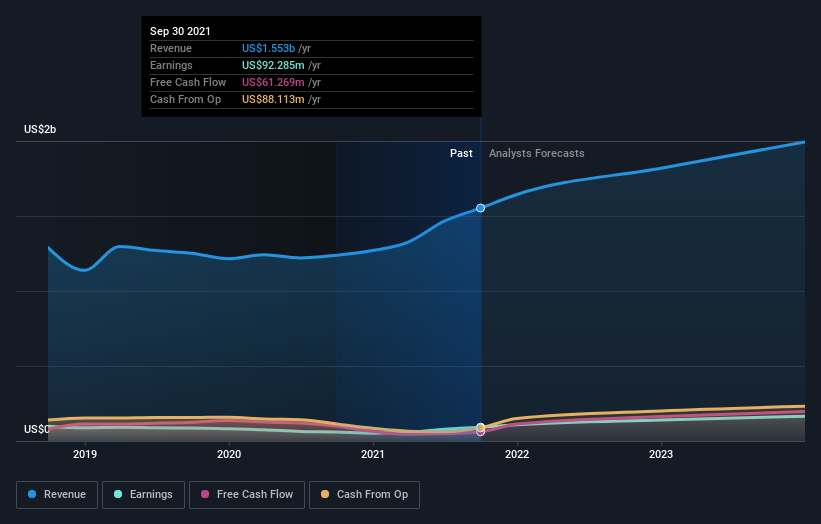Screen dimensions: 821x524
Task: Click the Analysts Forecasts label
Action: 537,153
